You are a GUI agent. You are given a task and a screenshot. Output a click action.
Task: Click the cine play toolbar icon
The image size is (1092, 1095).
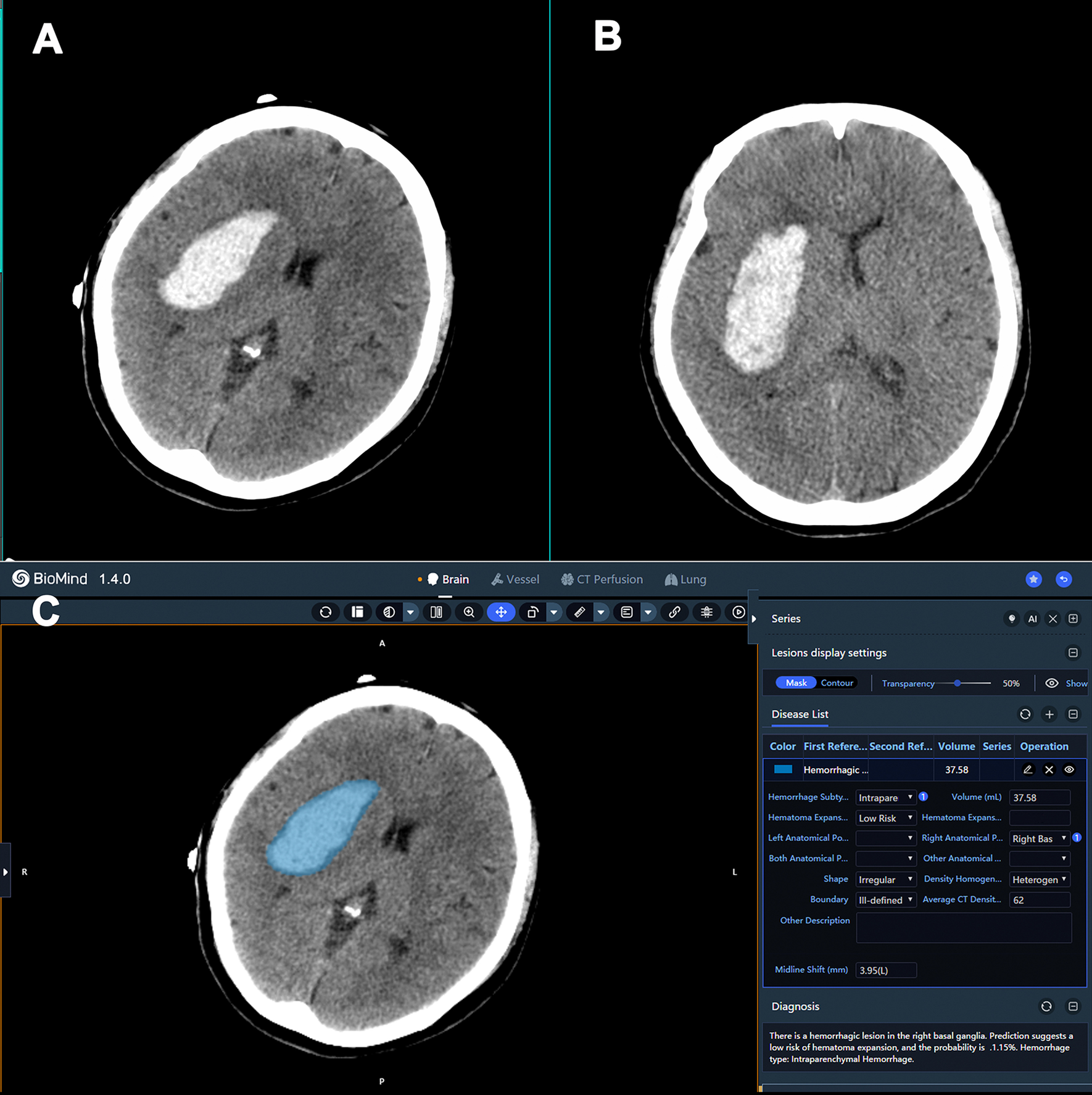pos(738,612)
